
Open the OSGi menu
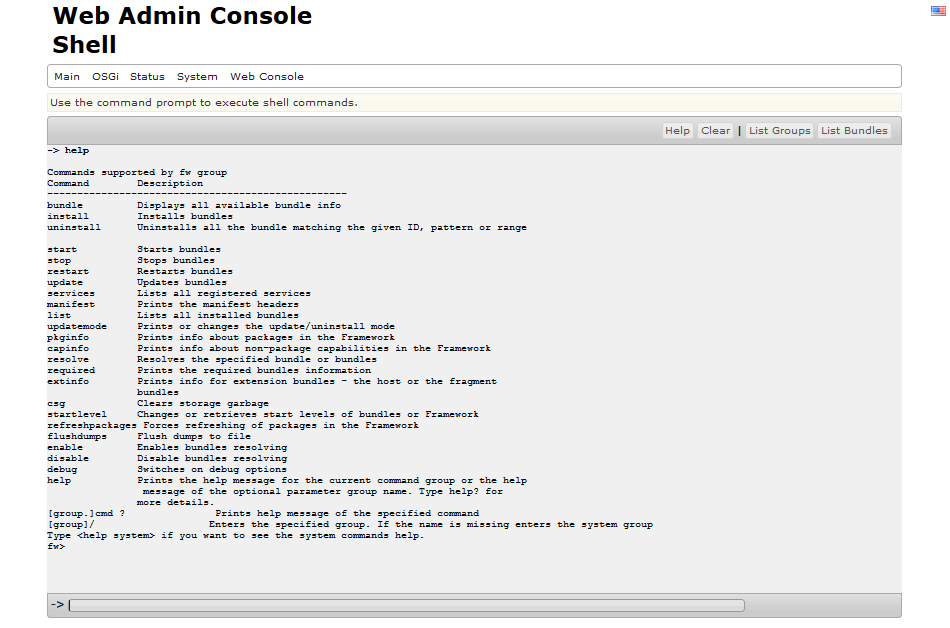coord(105,77)
